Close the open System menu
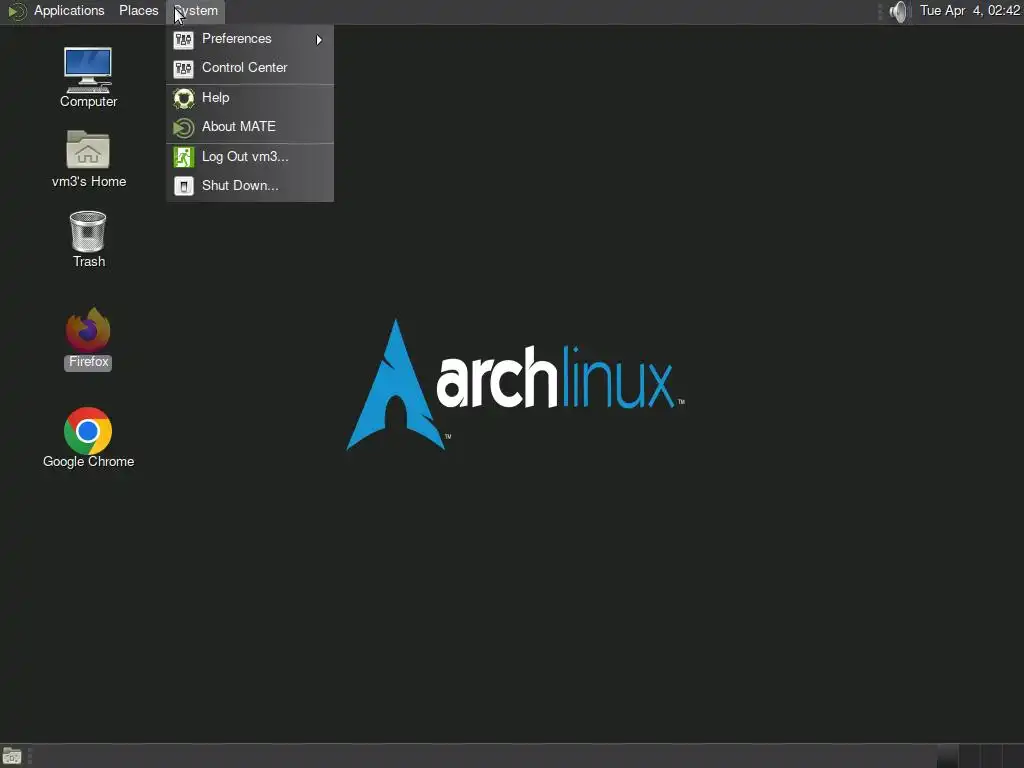The width and height of the screenshot is (1024, 768). pyautogui.click(x=196, y=11)
